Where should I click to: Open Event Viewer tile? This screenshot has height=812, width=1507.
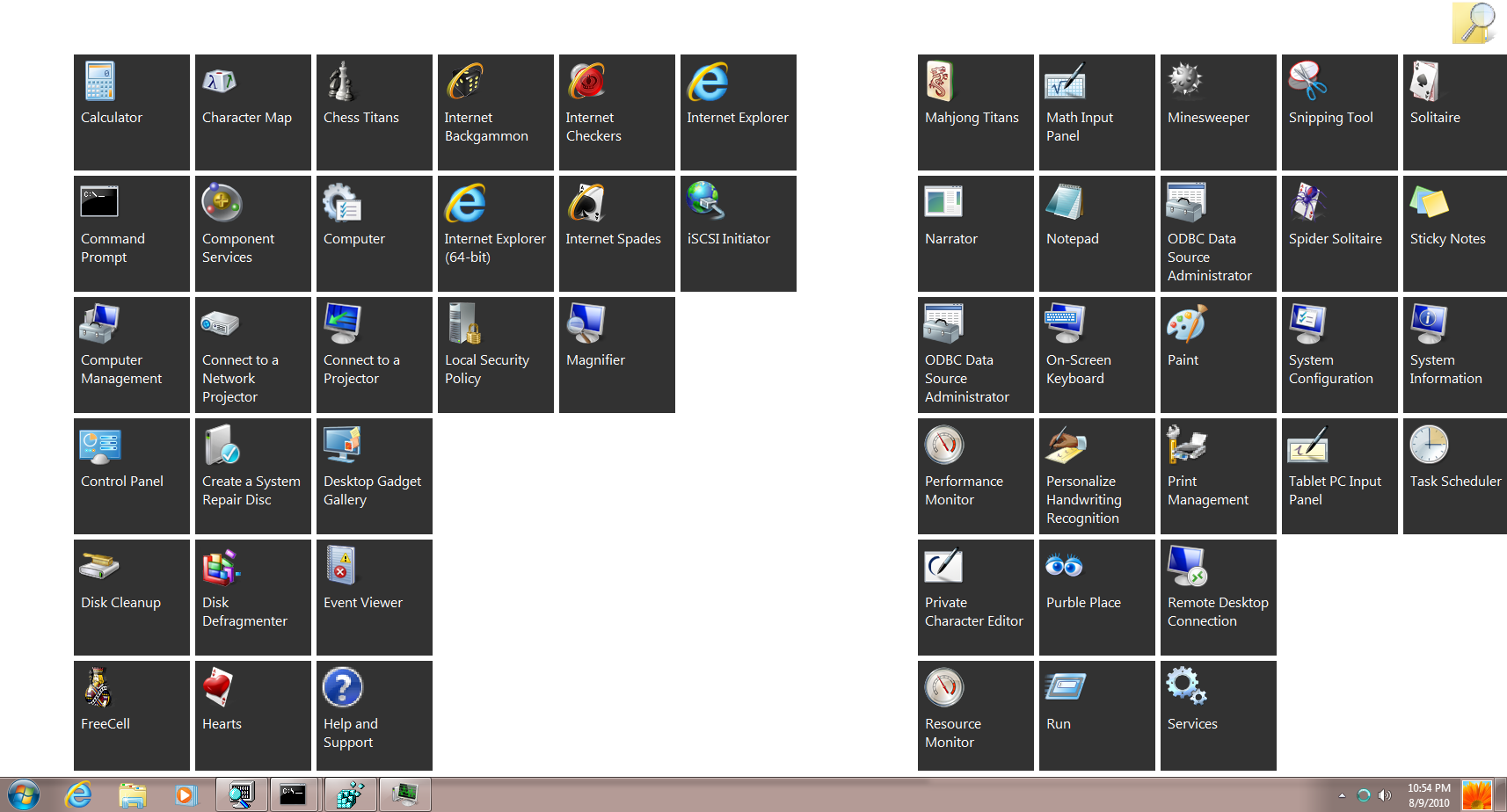coord(374,597)
